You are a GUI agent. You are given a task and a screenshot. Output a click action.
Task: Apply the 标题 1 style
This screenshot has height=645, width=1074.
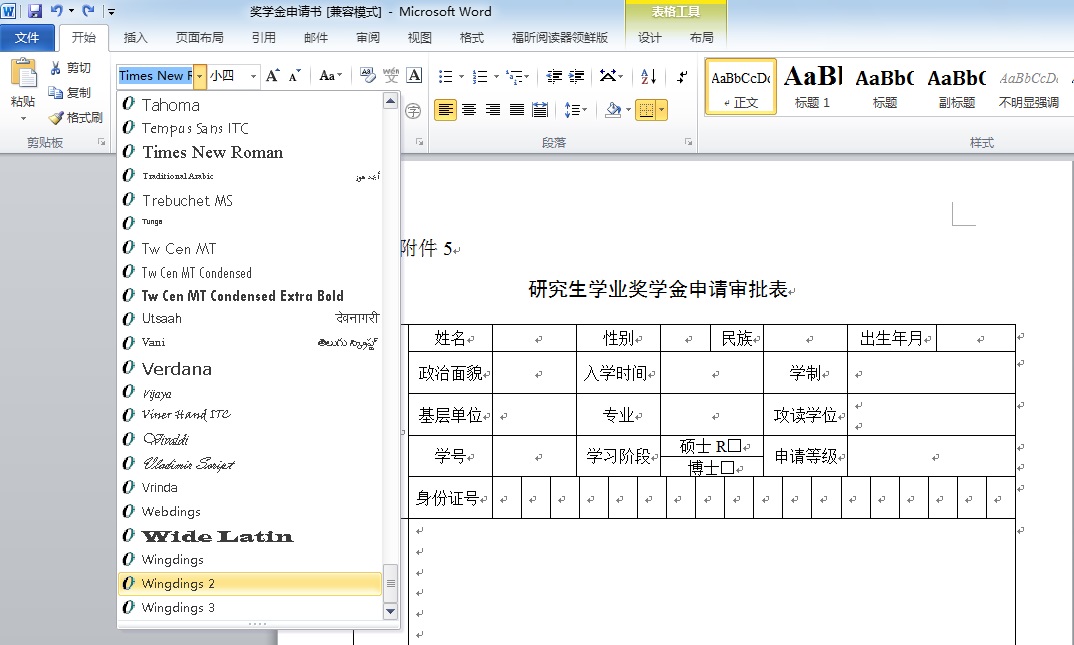(x=812, y=86)
